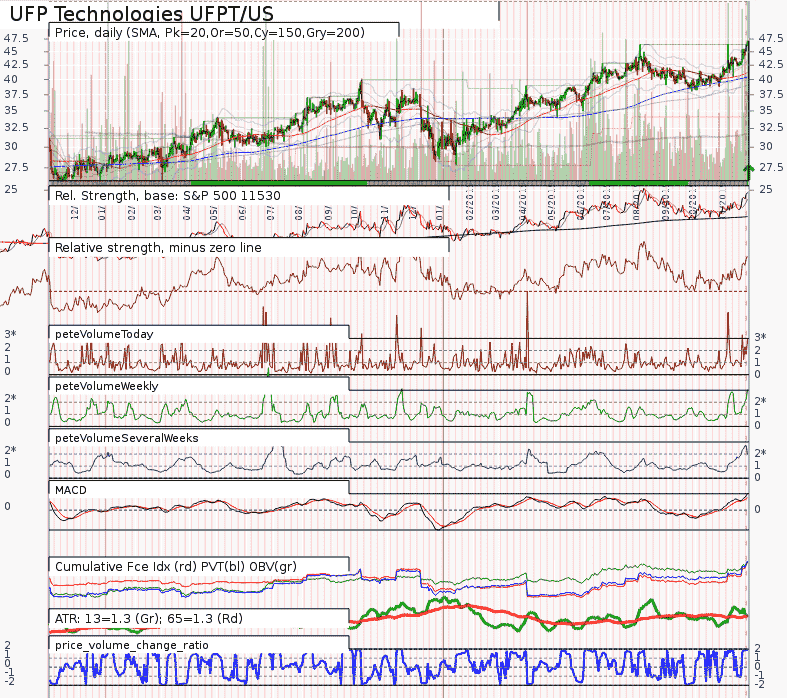Click the peteVolumeToday panel label

104,334
